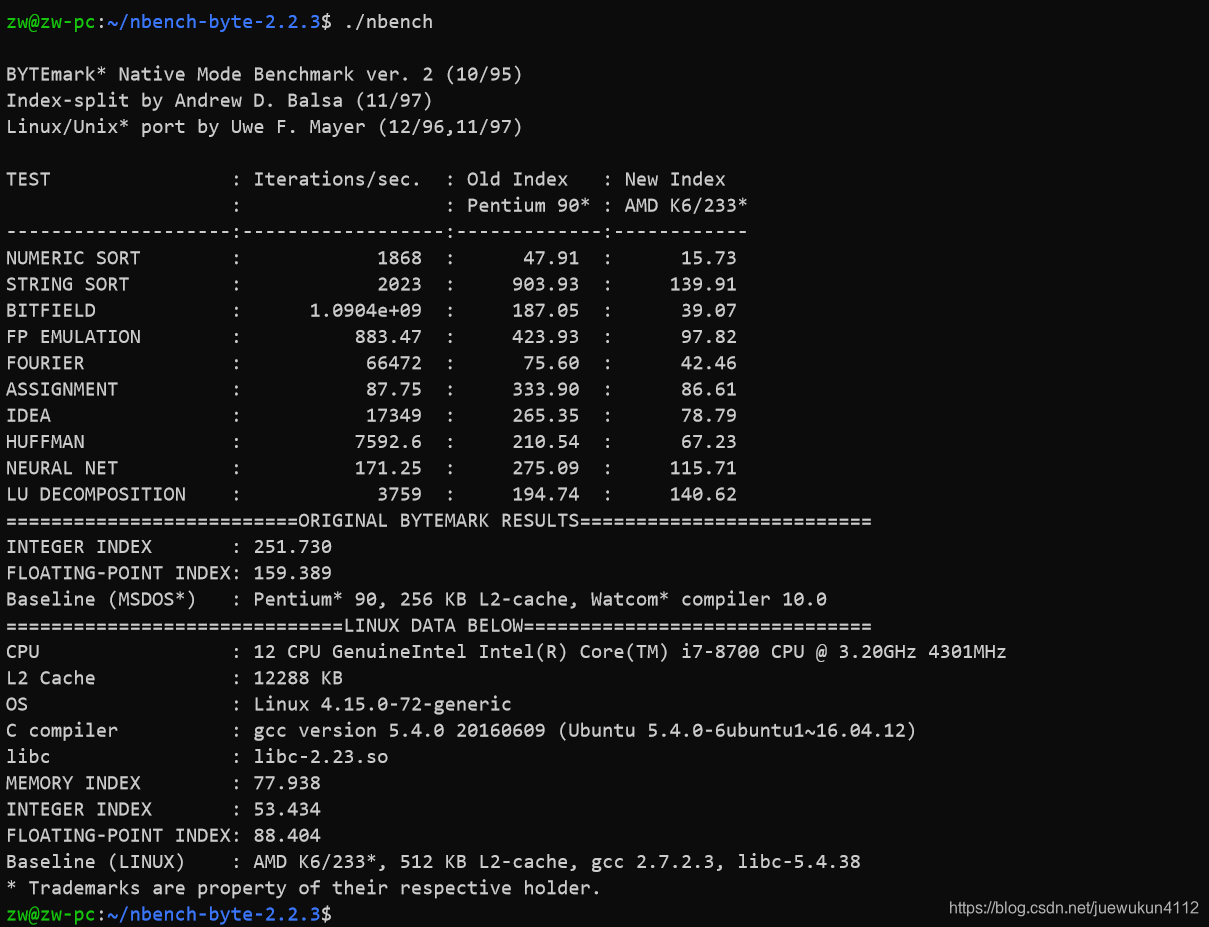The height and width of the screenshot is (927, 1209).
Task: Click original FLOATING-POINT INDEX value 159.389
Action: coord(292,573)
